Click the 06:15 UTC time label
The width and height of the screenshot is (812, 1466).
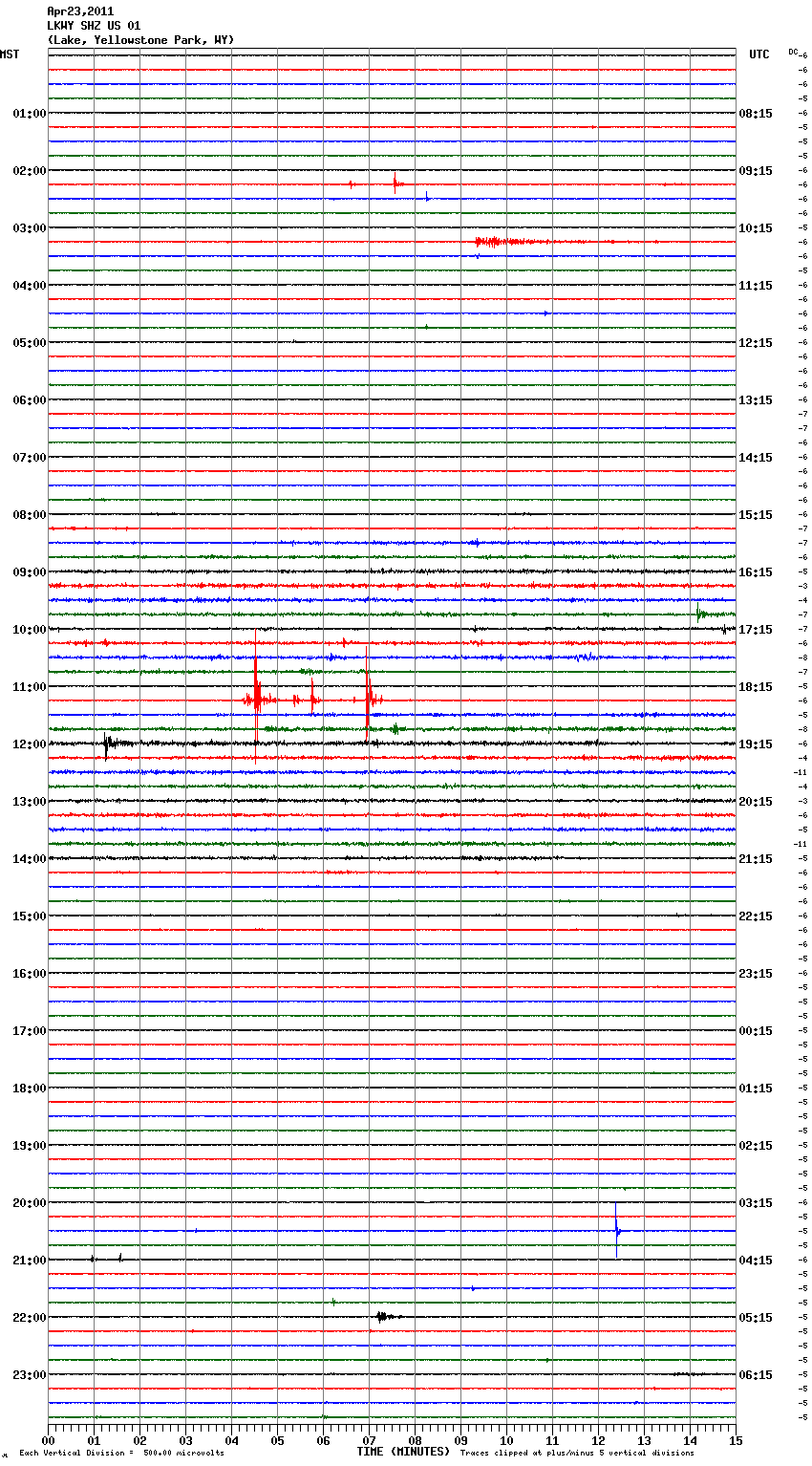[756, 1374]
